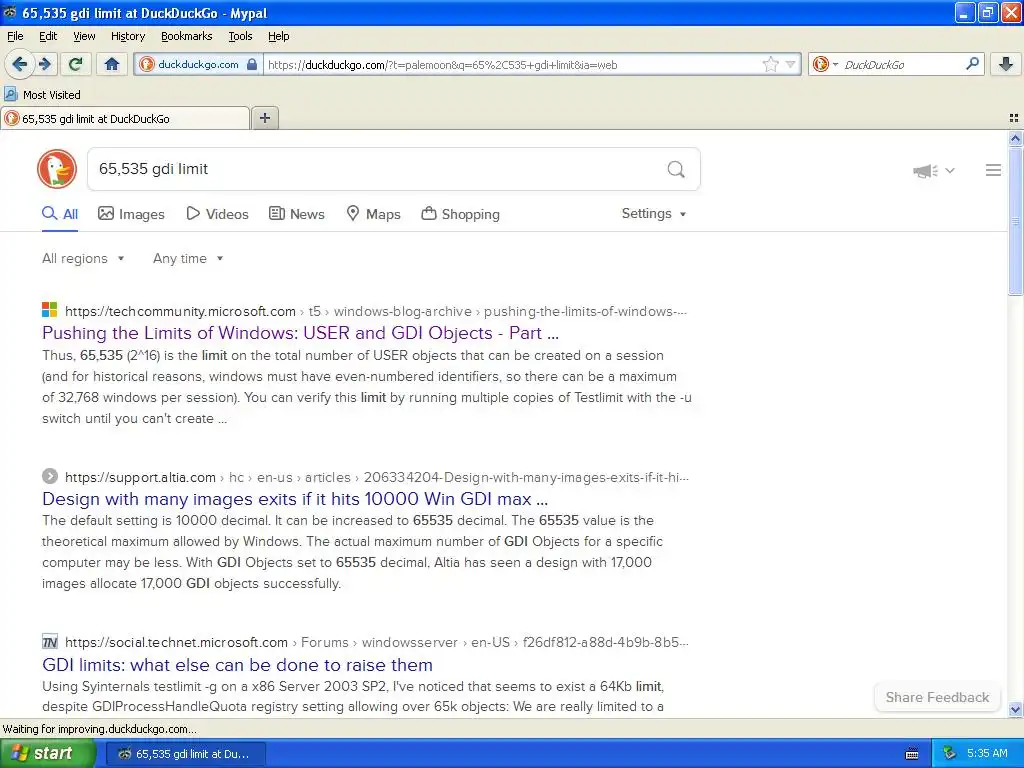Viewport: 1024px width, 768px height.
Task: Select the All results tab
Action: (x=60, y=214)
